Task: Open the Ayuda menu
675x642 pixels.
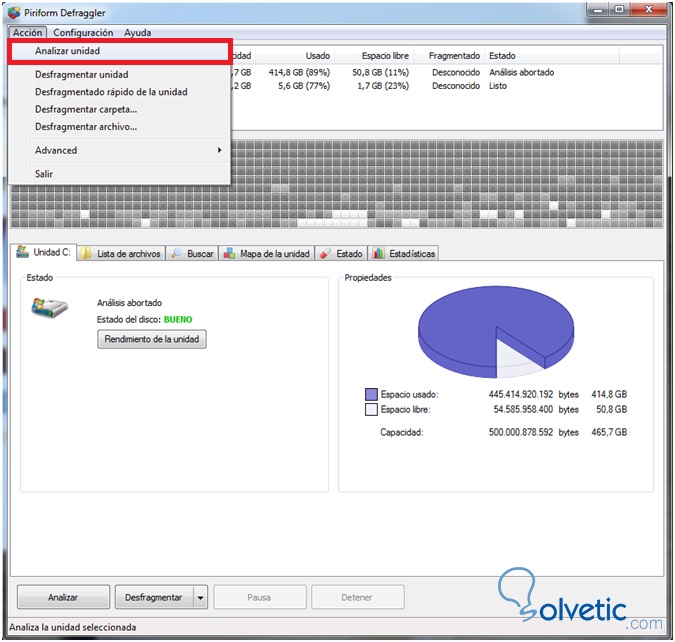Action: click(138, 32)
